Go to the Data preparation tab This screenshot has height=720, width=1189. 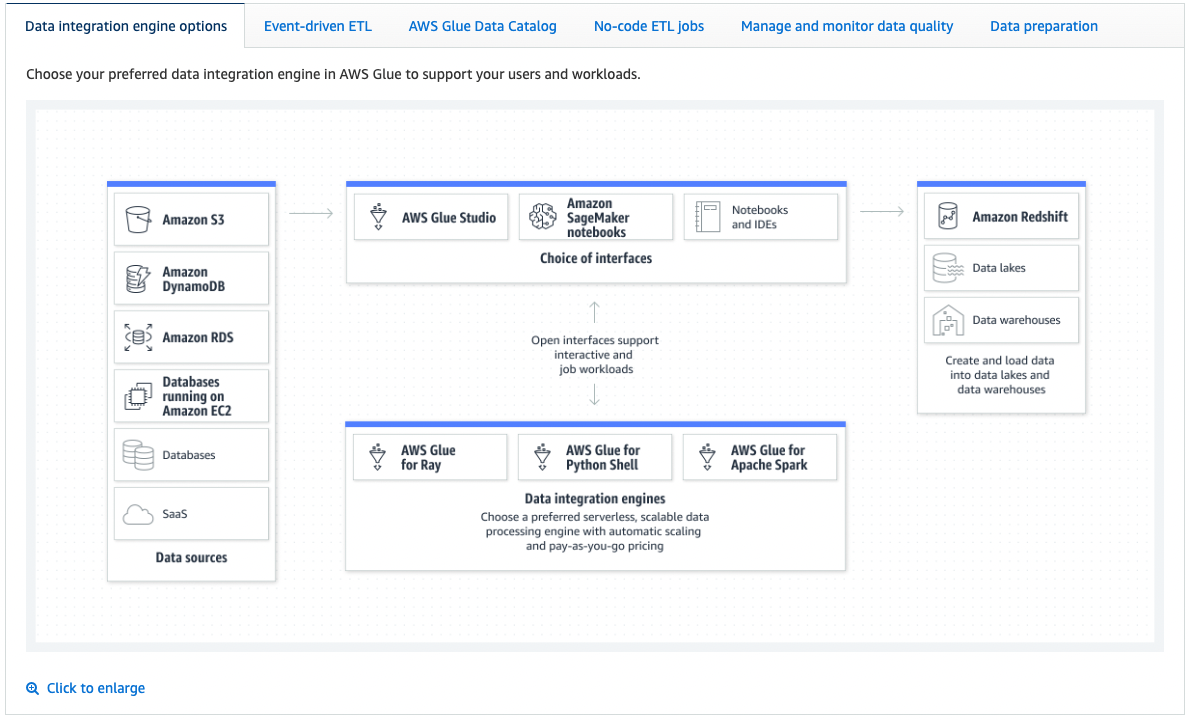[x=1043, y=27]
